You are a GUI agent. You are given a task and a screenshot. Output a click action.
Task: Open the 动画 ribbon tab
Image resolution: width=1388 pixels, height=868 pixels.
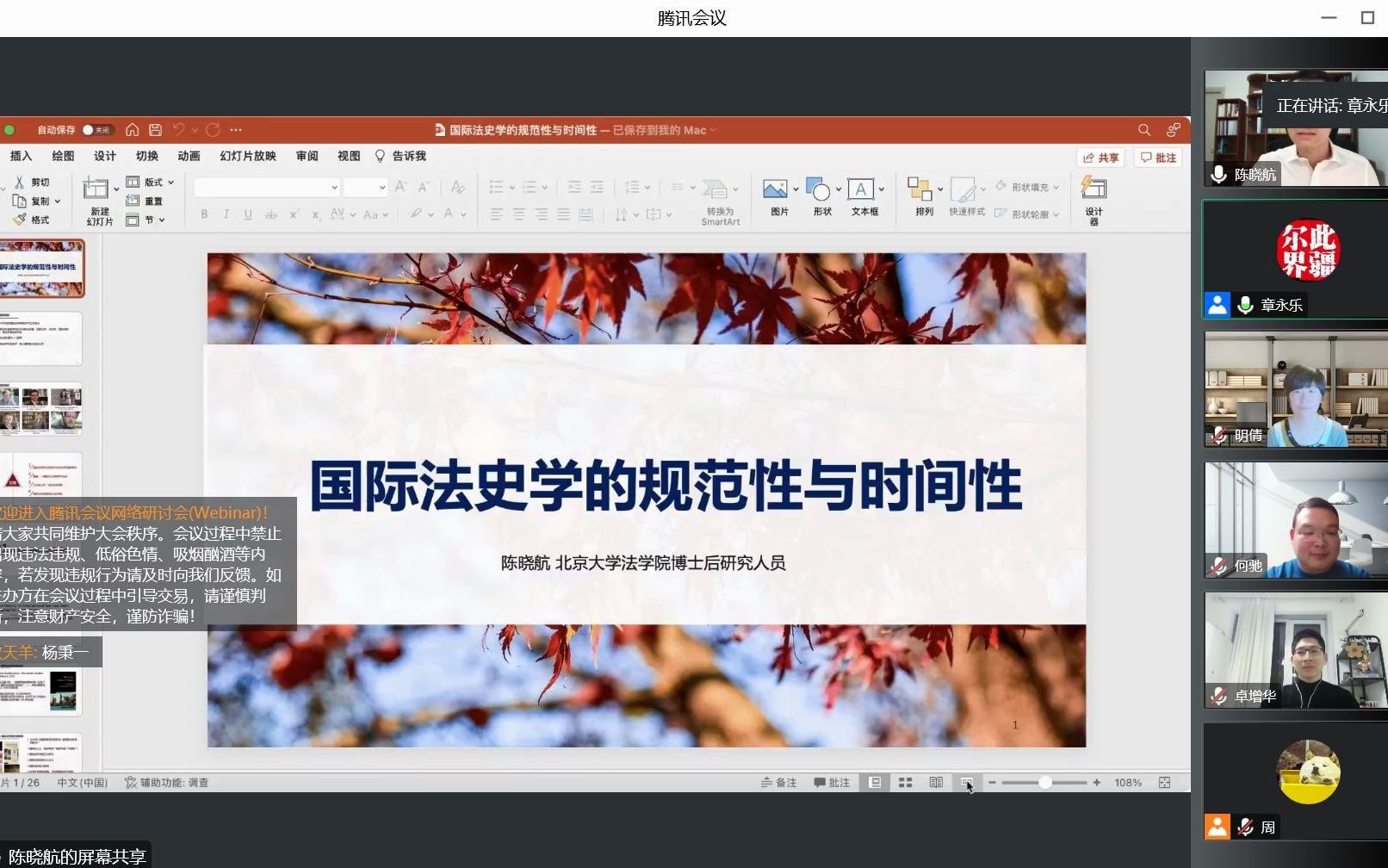(189, 156)
